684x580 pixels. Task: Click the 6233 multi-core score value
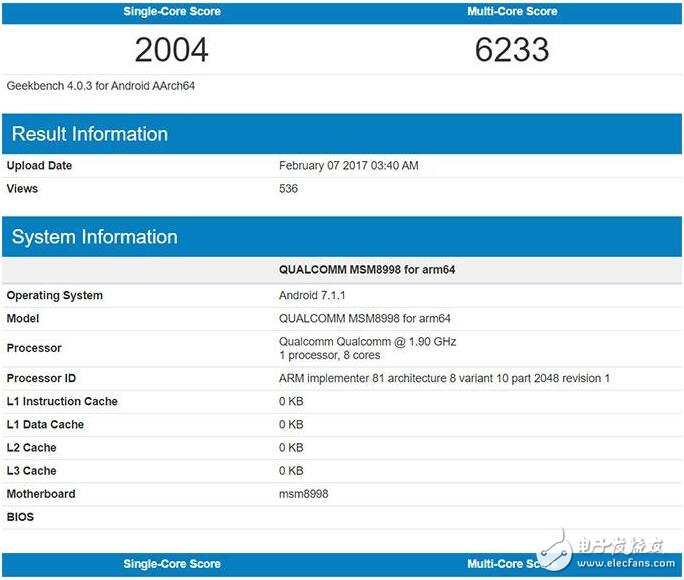[x=512, y=49]
